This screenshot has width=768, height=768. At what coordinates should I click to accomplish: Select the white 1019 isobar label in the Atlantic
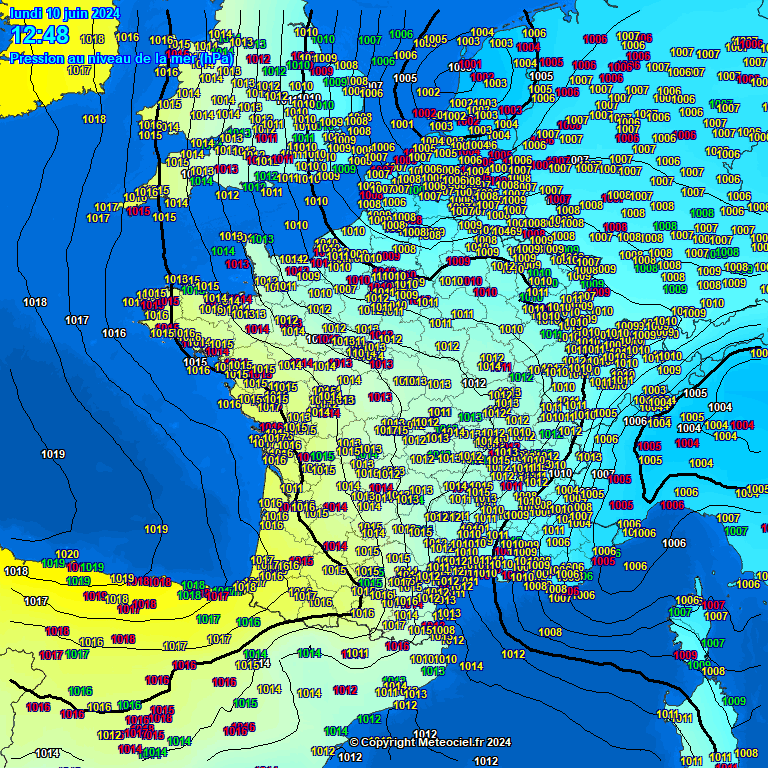pyautogui.click(x=53, y=455)
